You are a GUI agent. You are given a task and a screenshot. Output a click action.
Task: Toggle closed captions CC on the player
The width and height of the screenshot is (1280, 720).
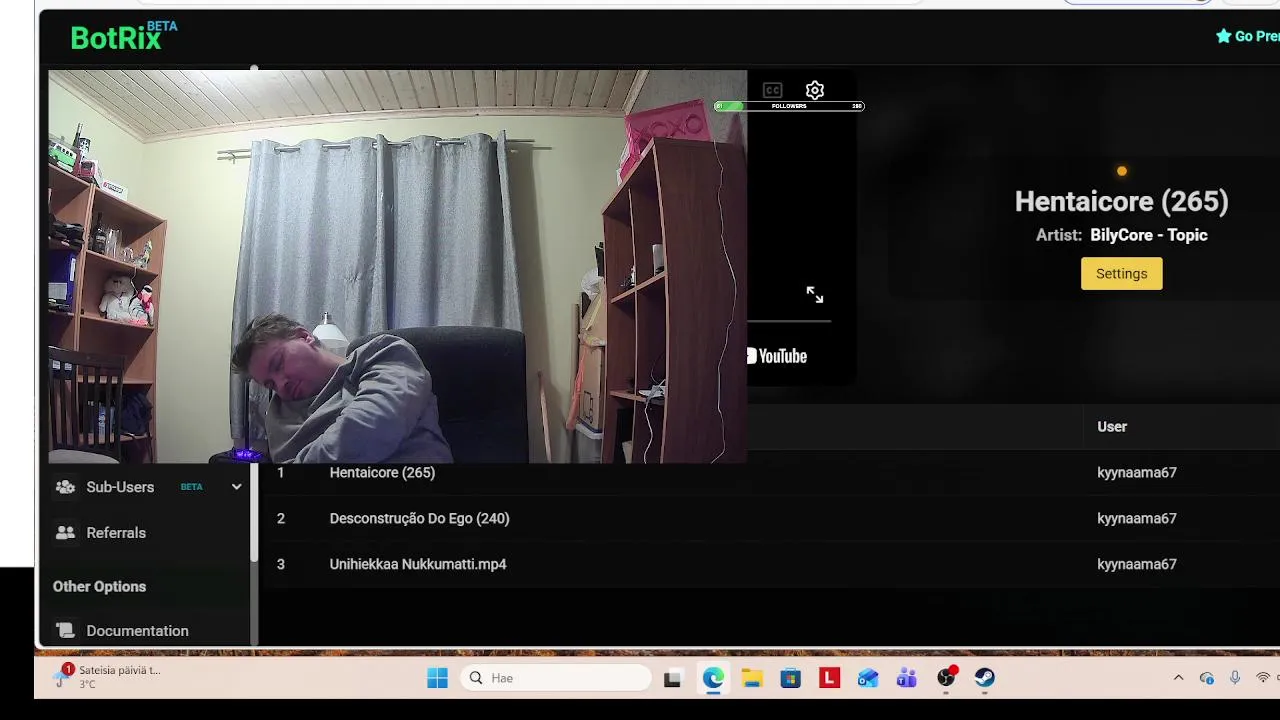pyautogui.click(x=772, y=90)
